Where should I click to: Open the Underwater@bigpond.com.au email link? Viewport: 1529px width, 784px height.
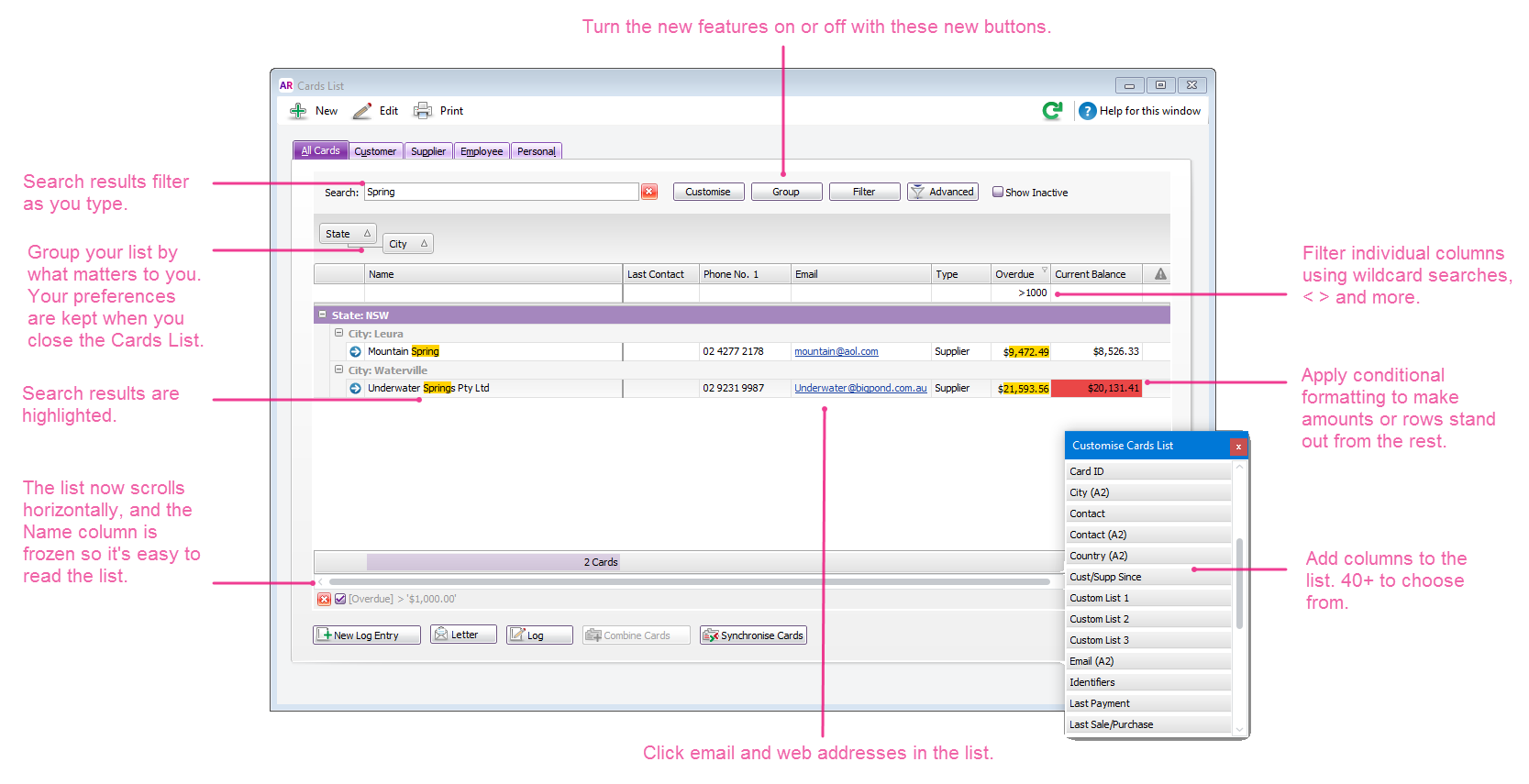tap(860, 388)
